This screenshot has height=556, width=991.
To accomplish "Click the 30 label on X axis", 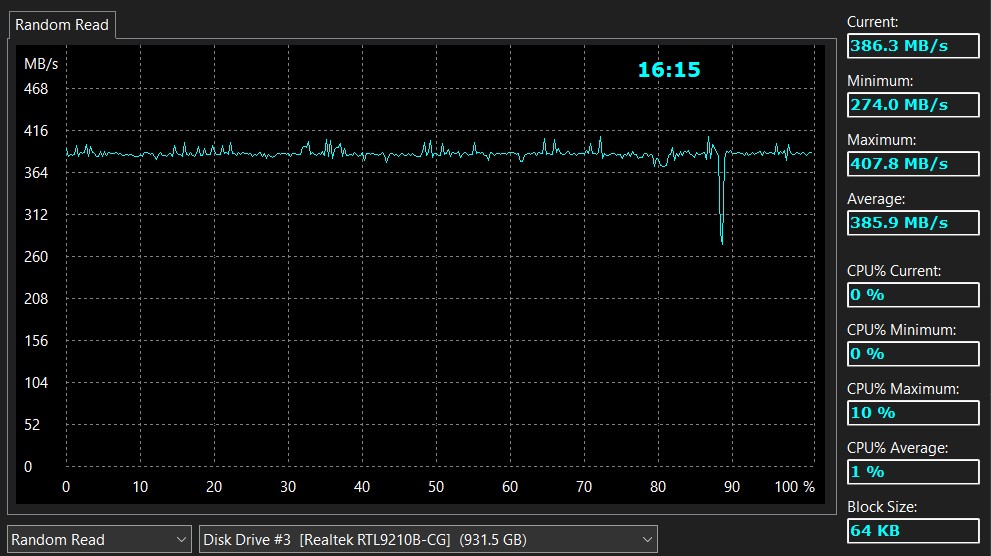I will [x=288, y=487].
